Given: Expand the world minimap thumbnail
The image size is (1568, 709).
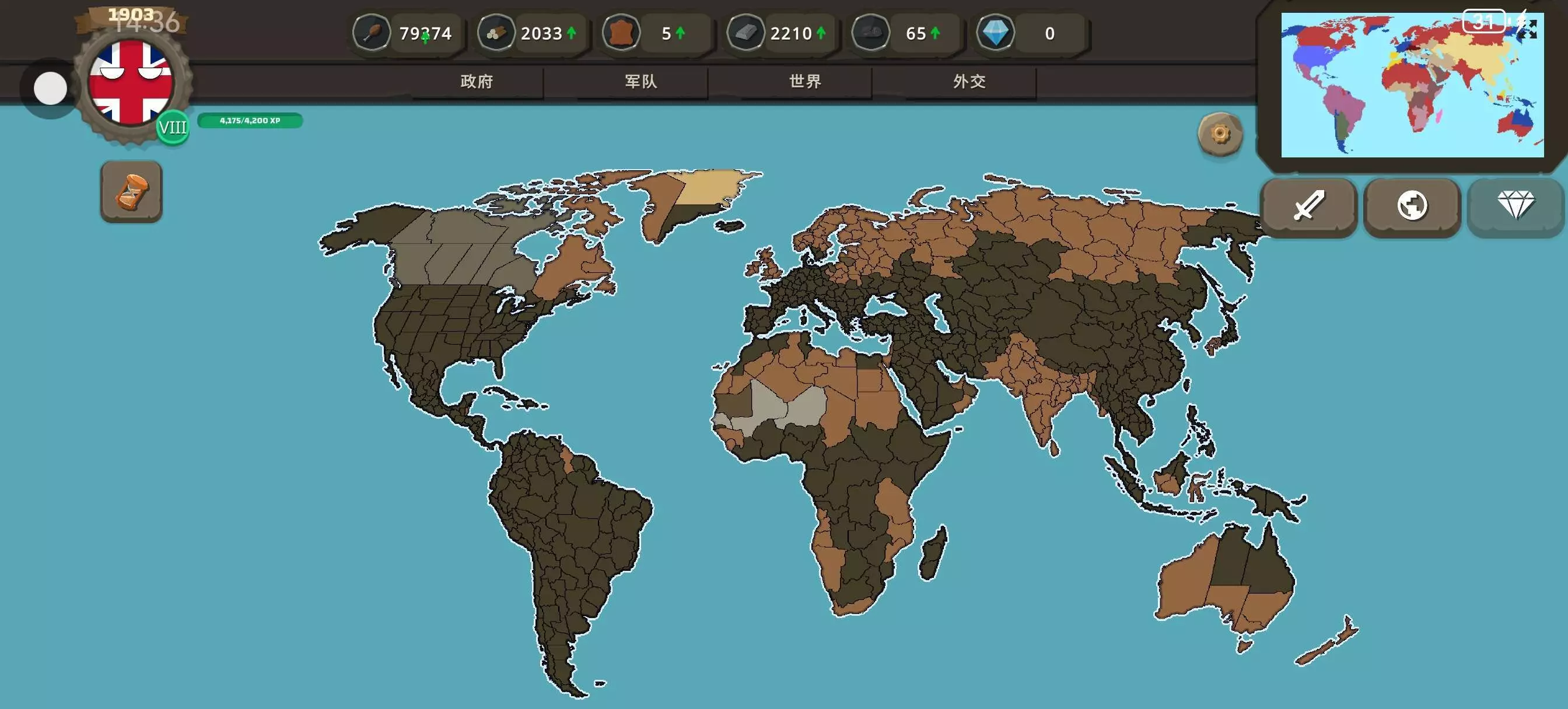Looking at the screenshot, I should 1527,29.
